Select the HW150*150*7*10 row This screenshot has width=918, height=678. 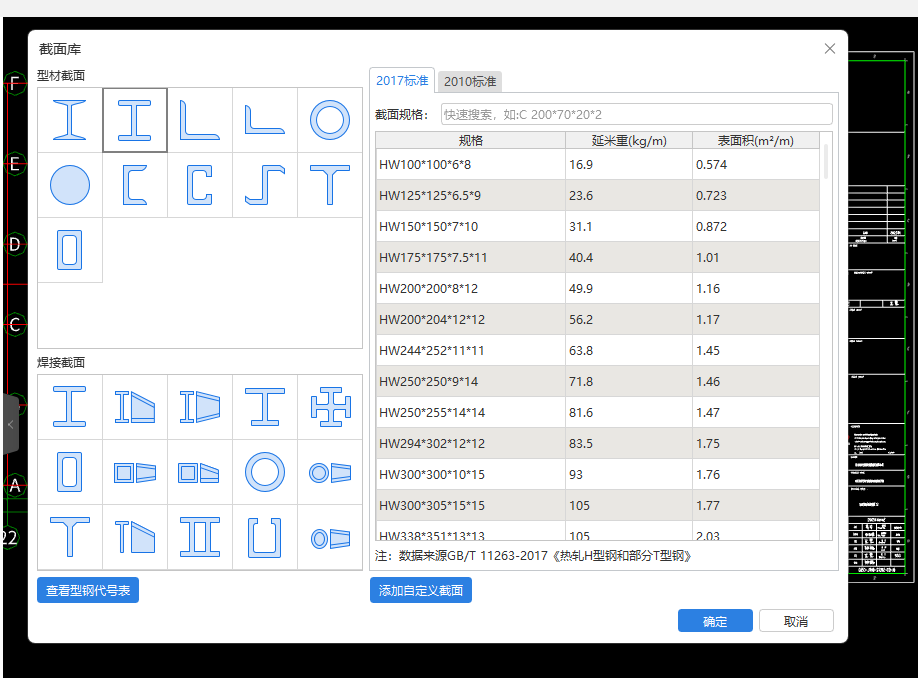597,227
